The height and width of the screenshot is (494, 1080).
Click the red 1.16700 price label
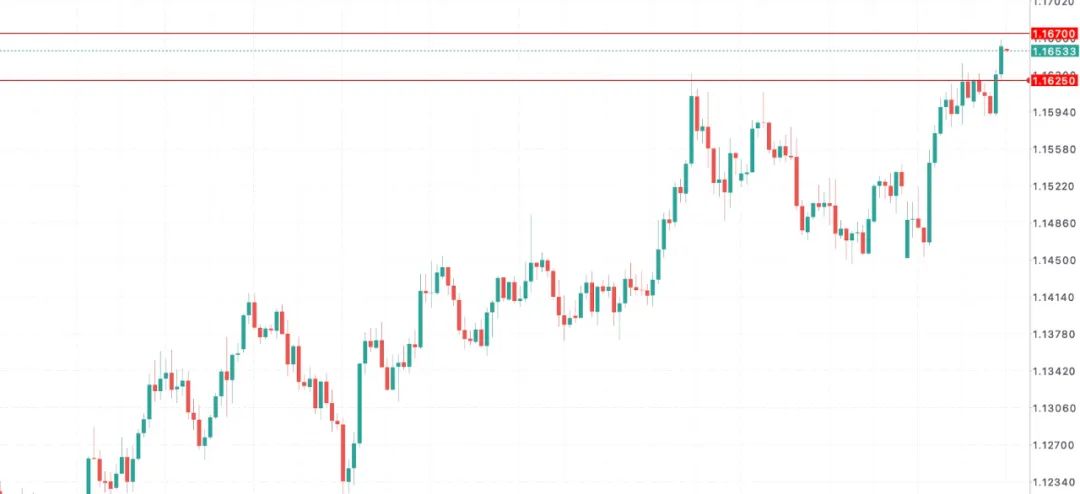1054,34
